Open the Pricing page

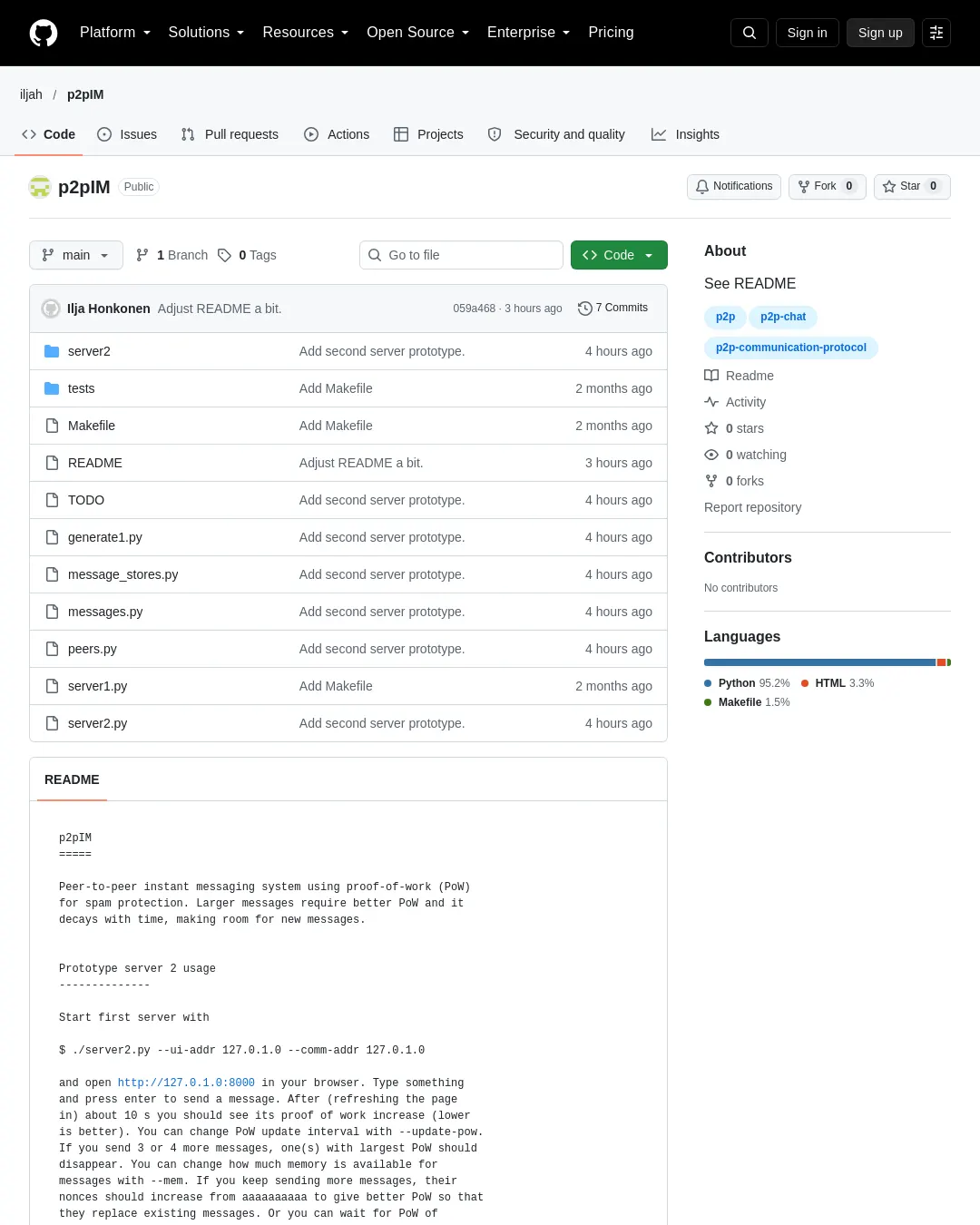click(x=611, y=33)
